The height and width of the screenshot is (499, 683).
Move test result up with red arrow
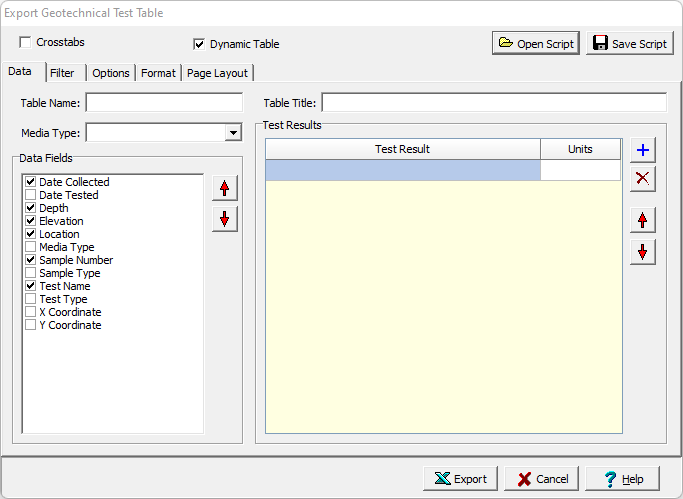click(x=643, y=221)
